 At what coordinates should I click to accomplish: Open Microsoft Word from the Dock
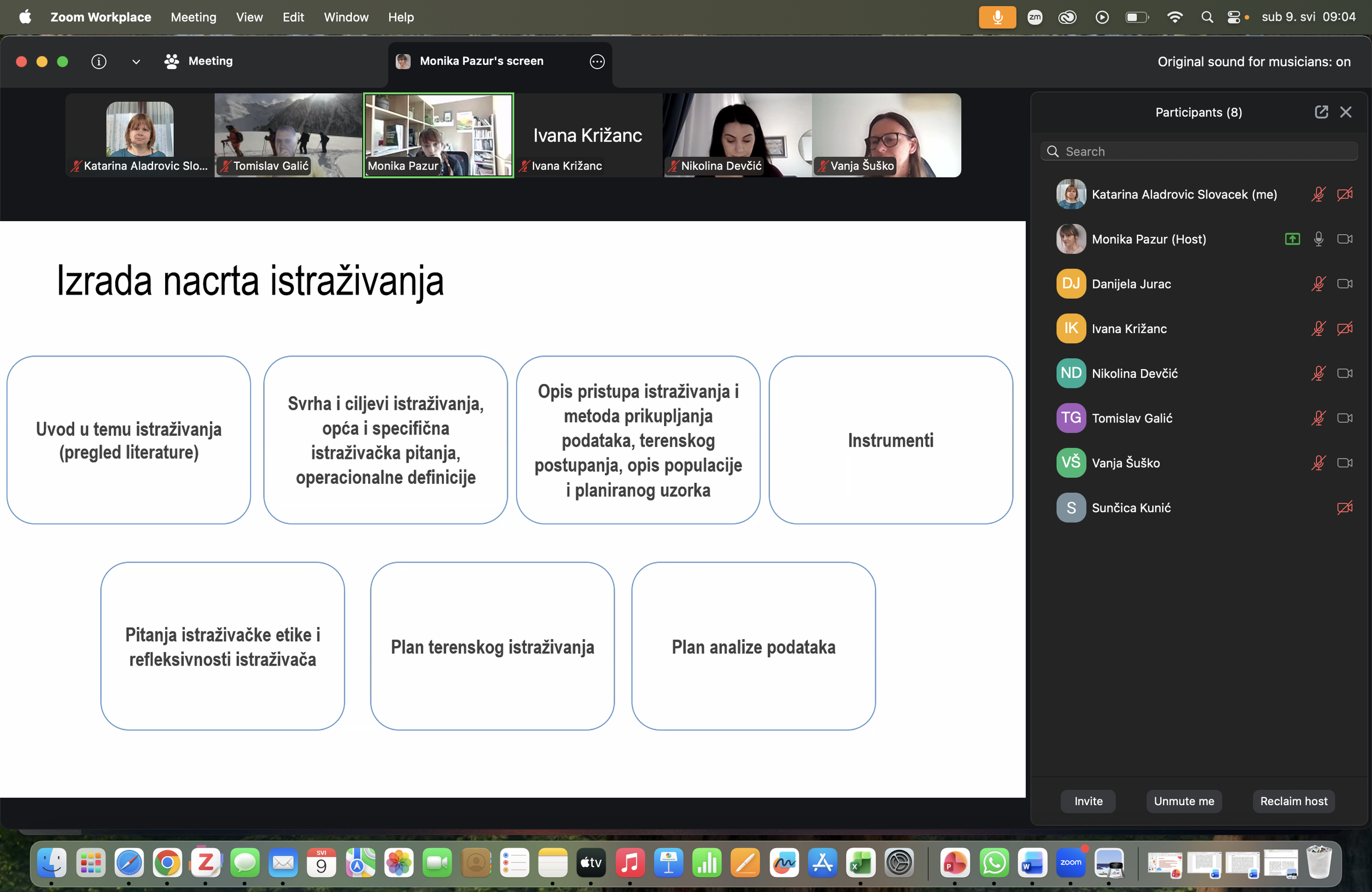(1032, 862)
